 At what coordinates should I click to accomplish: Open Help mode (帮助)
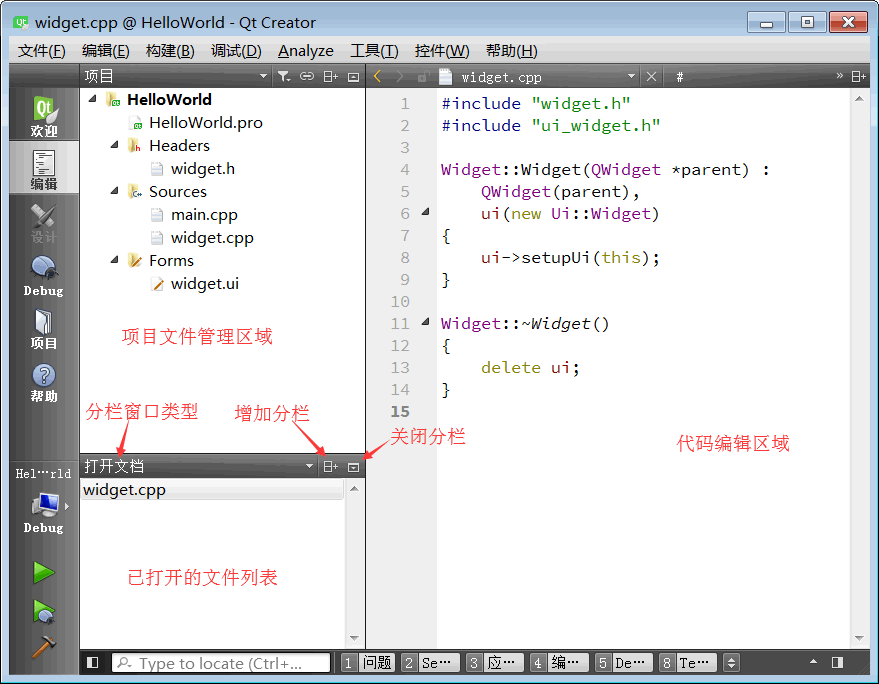(x=44, y=382)
